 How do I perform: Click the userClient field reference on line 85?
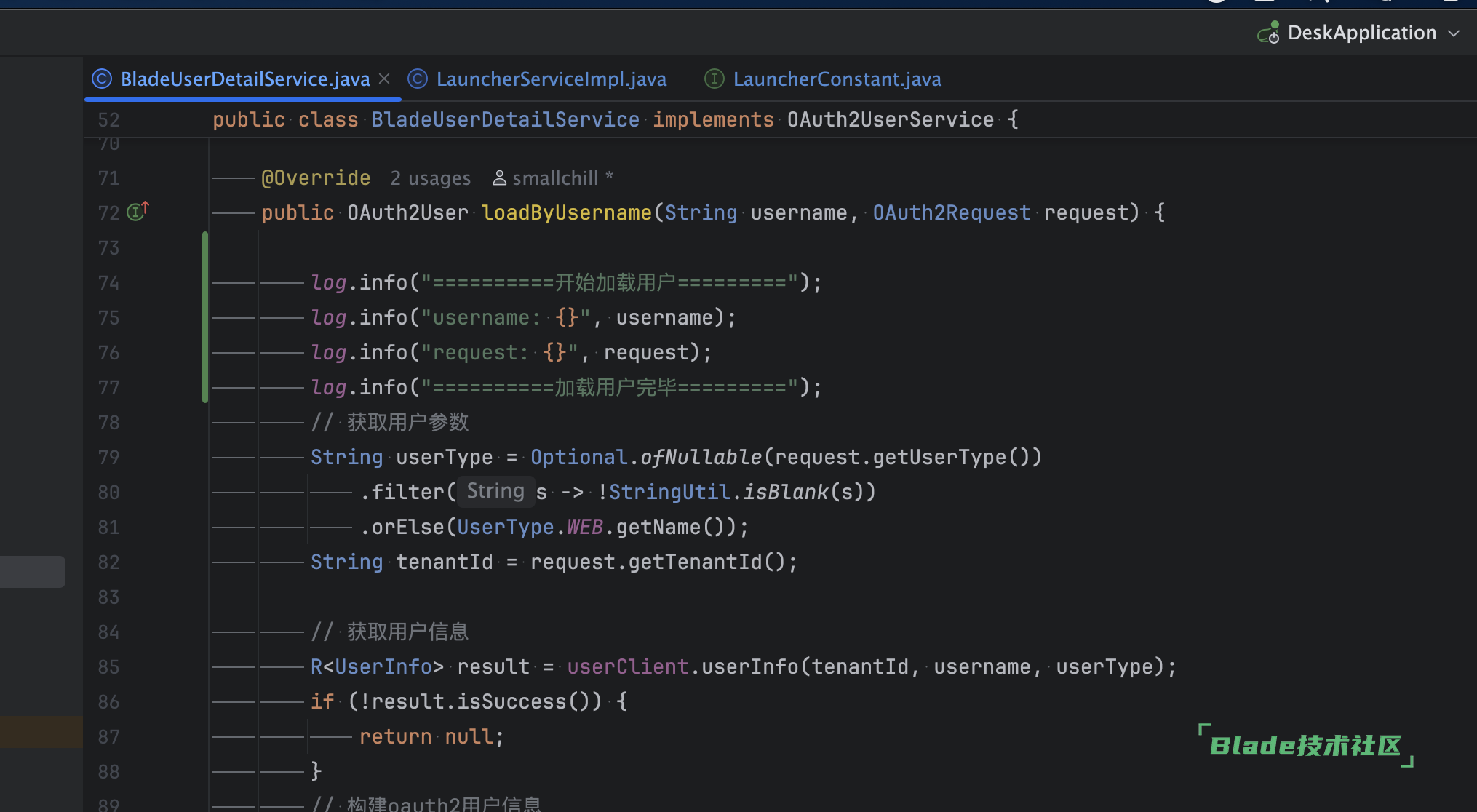[628, 667]
